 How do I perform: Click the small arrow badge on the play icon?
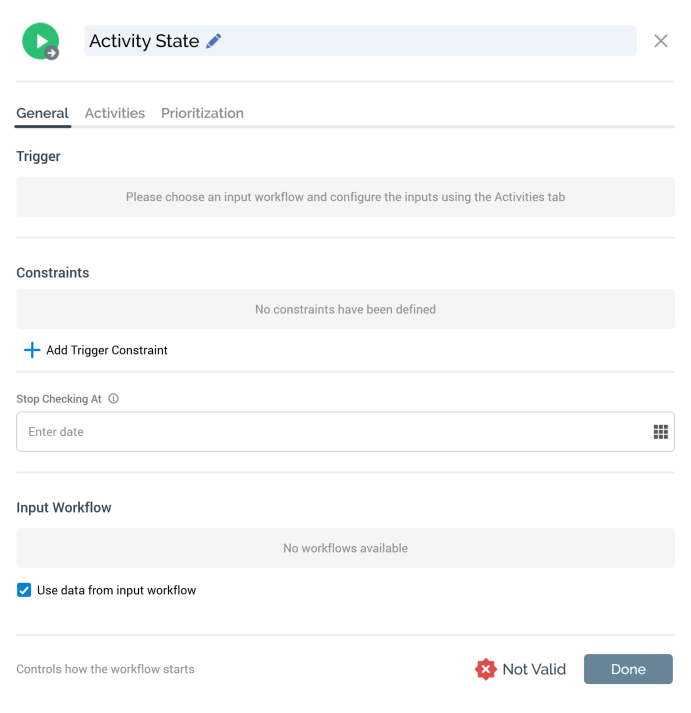pyautogui.click(x=52, y=53)
